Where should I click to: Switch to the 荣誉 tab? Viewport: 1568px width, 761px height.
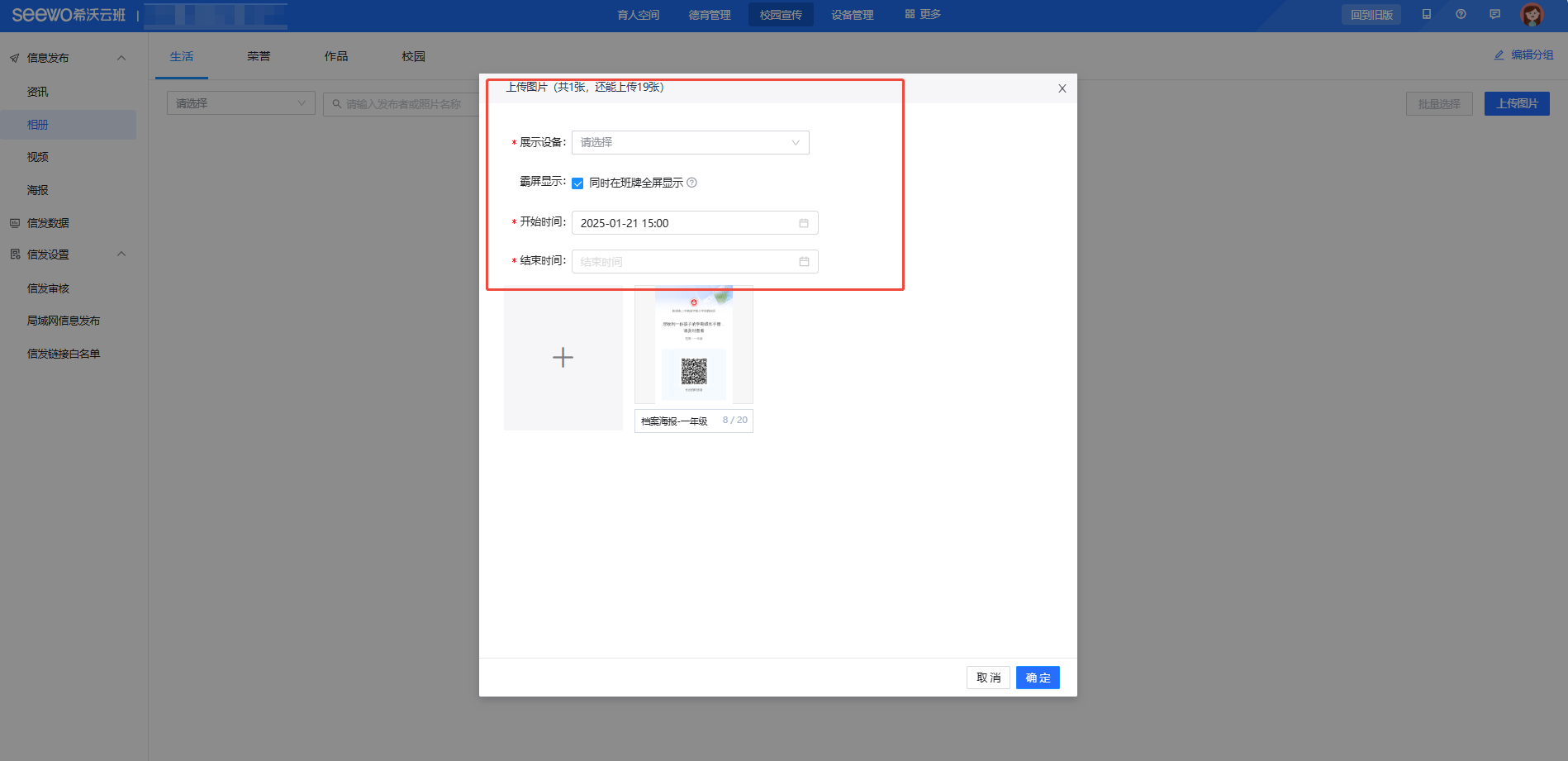coord(259,56)
